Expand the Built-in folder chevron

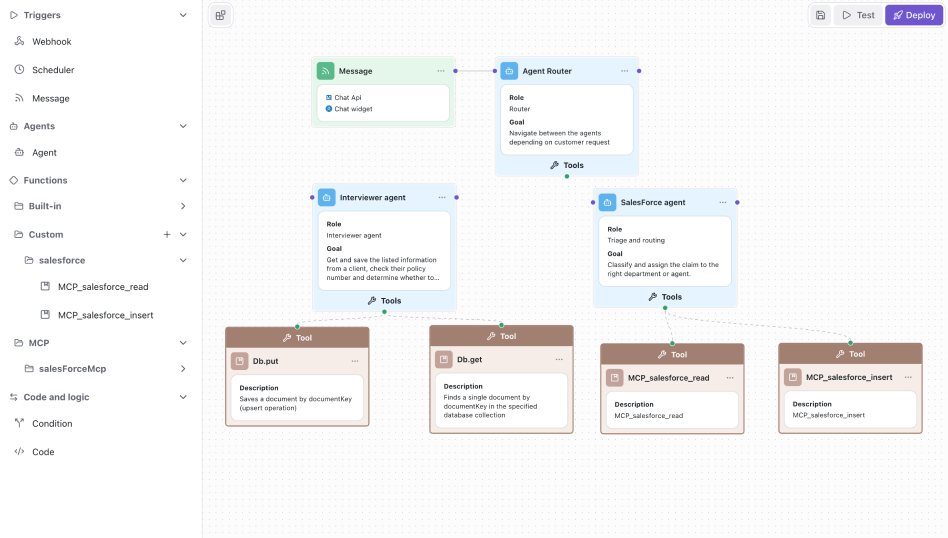click(x=183, y=206)
